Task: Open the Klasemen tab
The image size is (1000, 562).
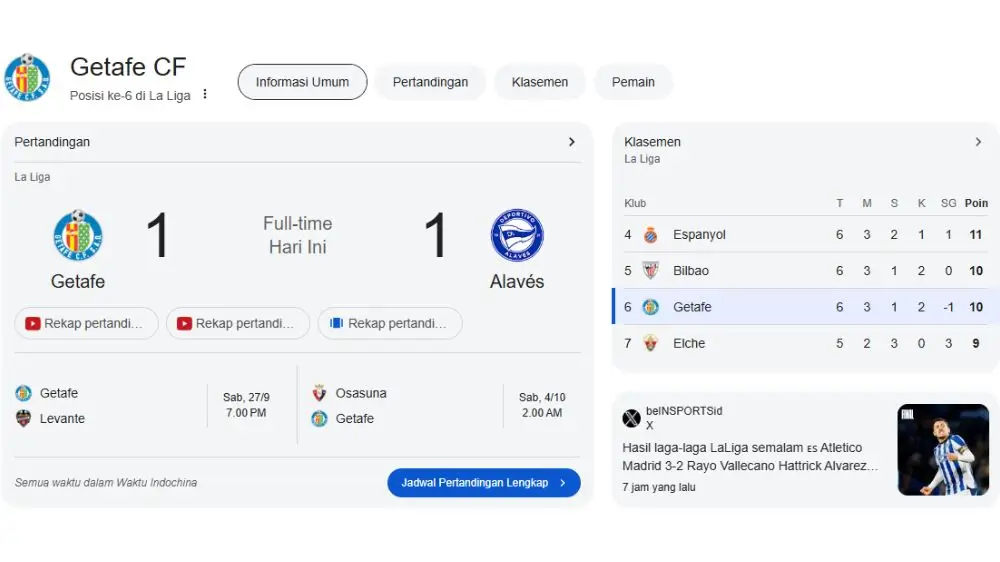Action: (x=539, y=82)
